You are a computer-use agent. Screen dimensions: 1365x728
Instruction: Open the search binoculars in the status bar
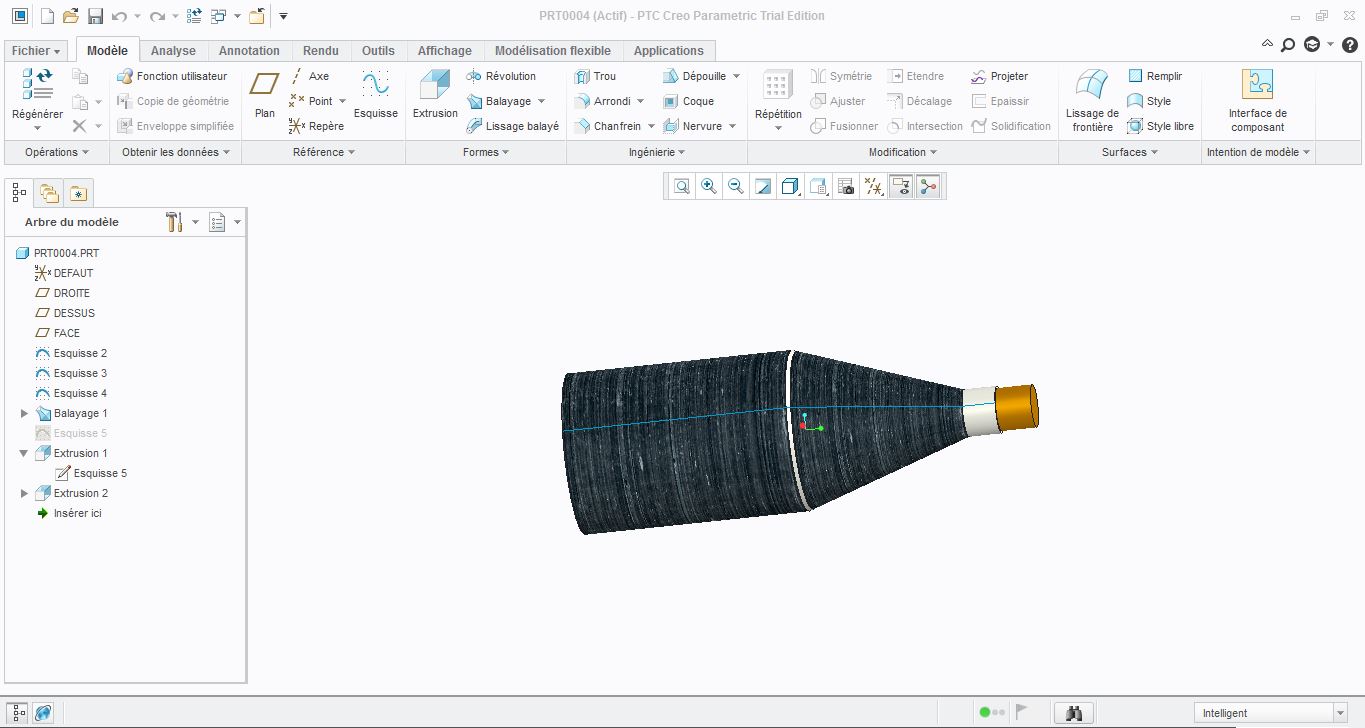pyautogui.click(x=1075, y=713)
